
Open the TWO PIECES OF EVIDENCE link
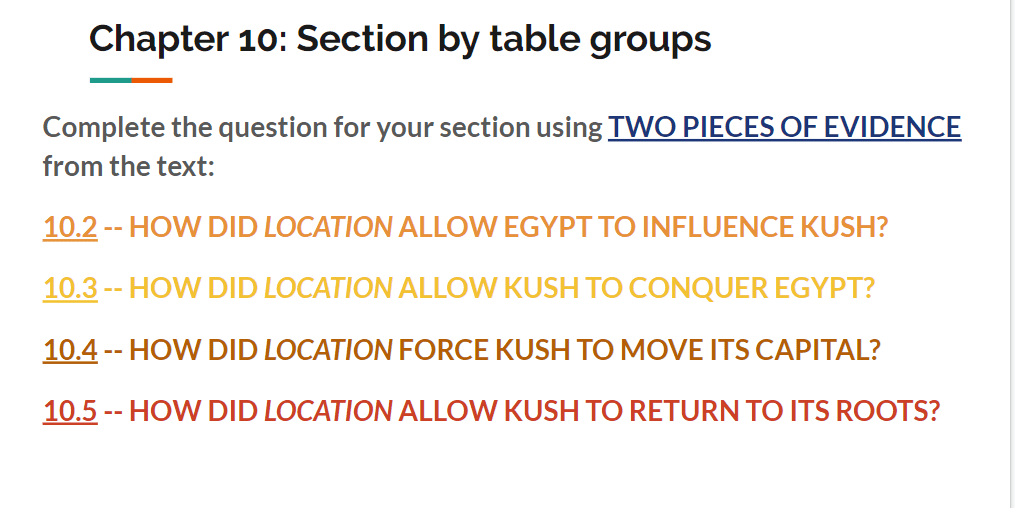(x=784, y=127)
